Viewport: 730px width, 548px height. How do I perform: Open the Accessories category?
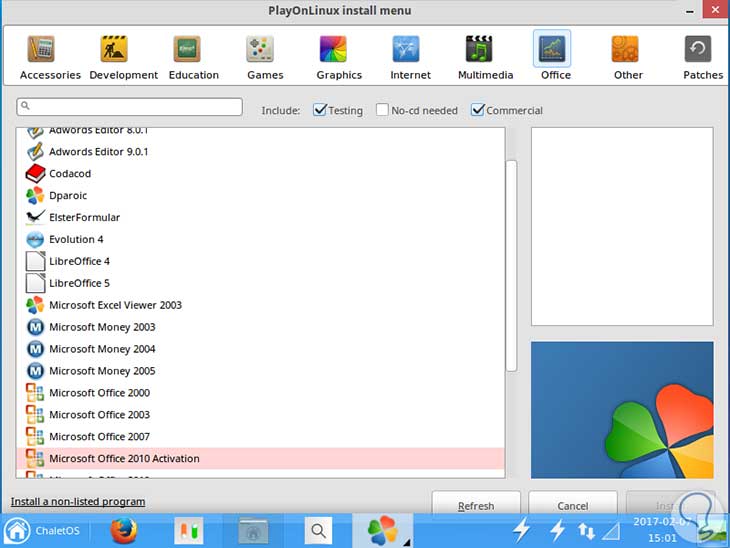click(50, 58)
